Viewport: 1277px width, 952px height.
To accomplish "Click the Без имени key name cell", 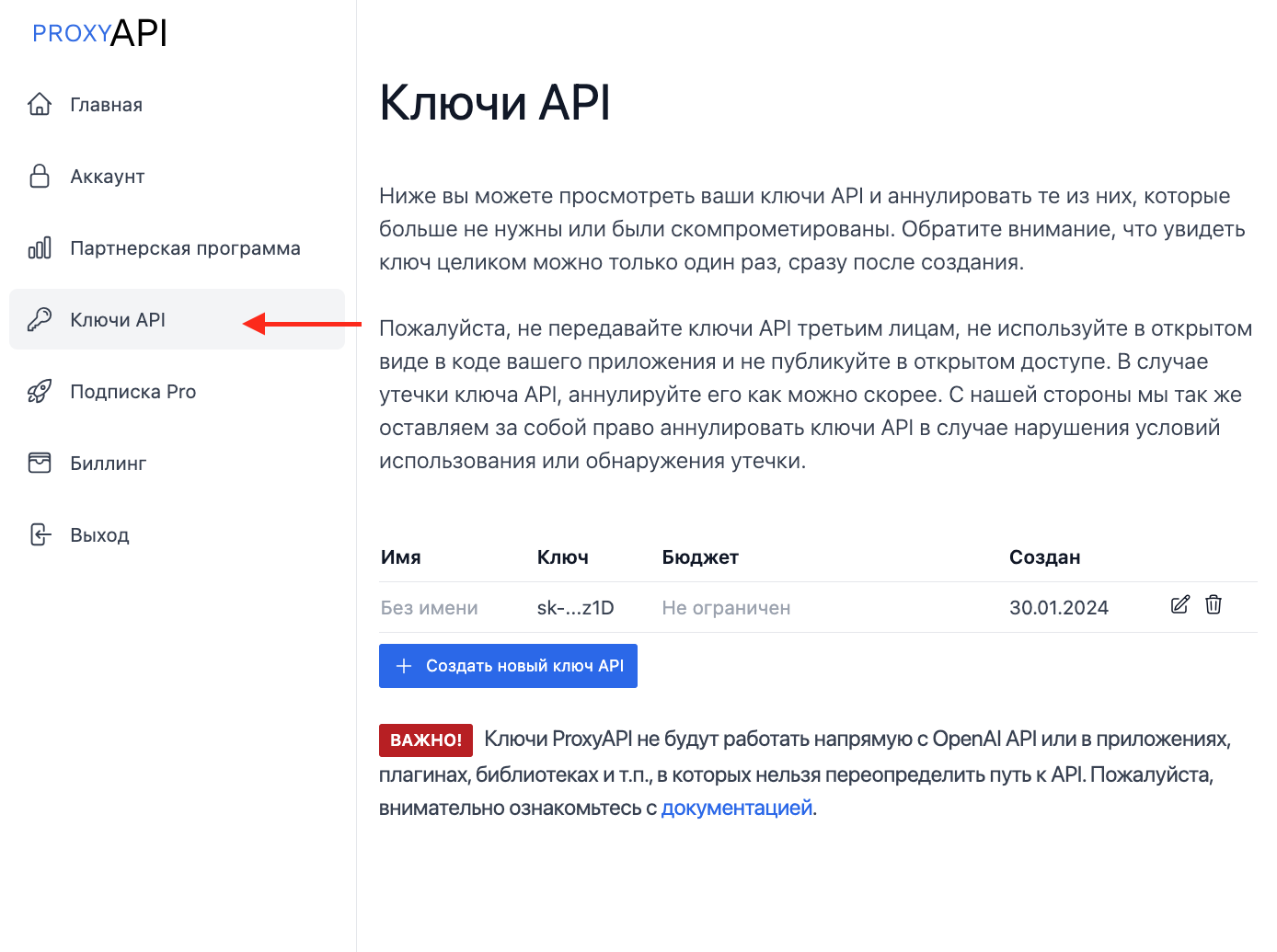I will [430, 608].
